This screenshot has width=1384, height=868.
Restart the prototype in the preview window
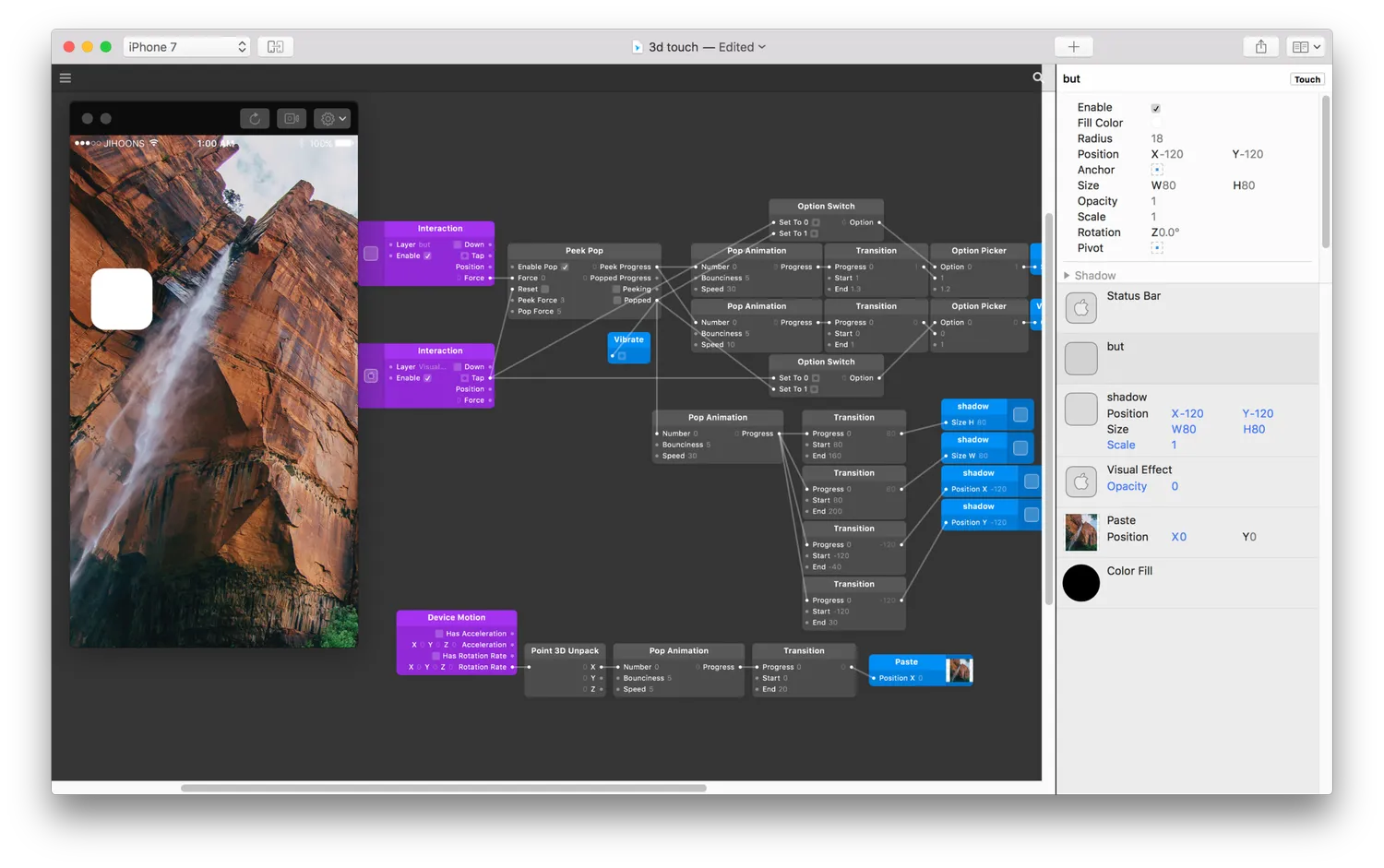(x=255, y=118)
